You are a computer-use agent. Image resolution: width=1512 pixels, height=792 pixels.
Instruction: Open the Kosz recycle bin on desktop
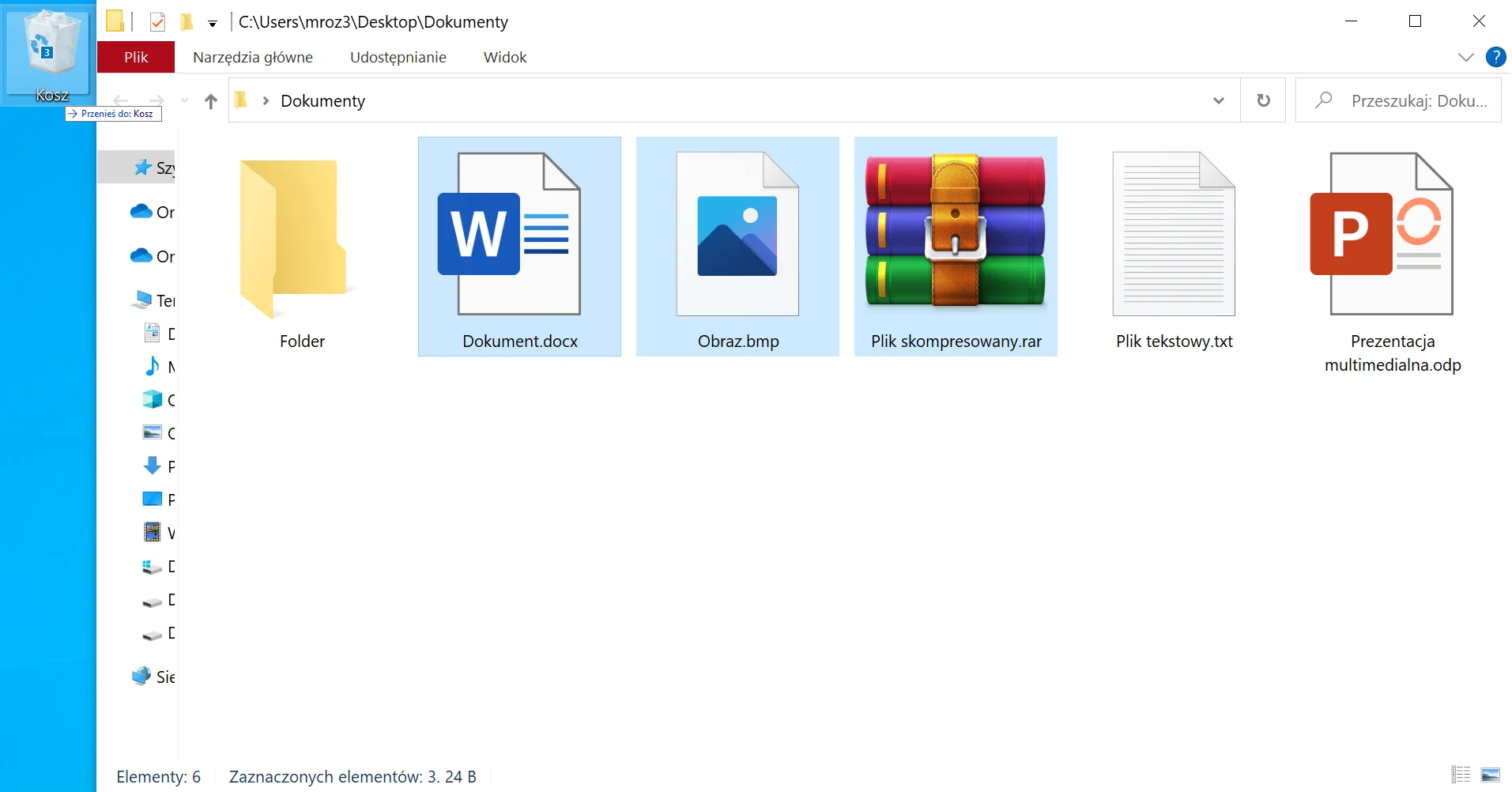pyautogui.click(x=48, y=55)
